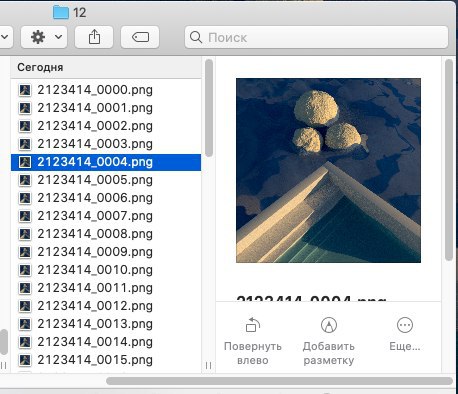Screen dimensions: 458x394
Task: Click thumbnail icon of 2123414_0004.png
Action: [x=25, y=162]
